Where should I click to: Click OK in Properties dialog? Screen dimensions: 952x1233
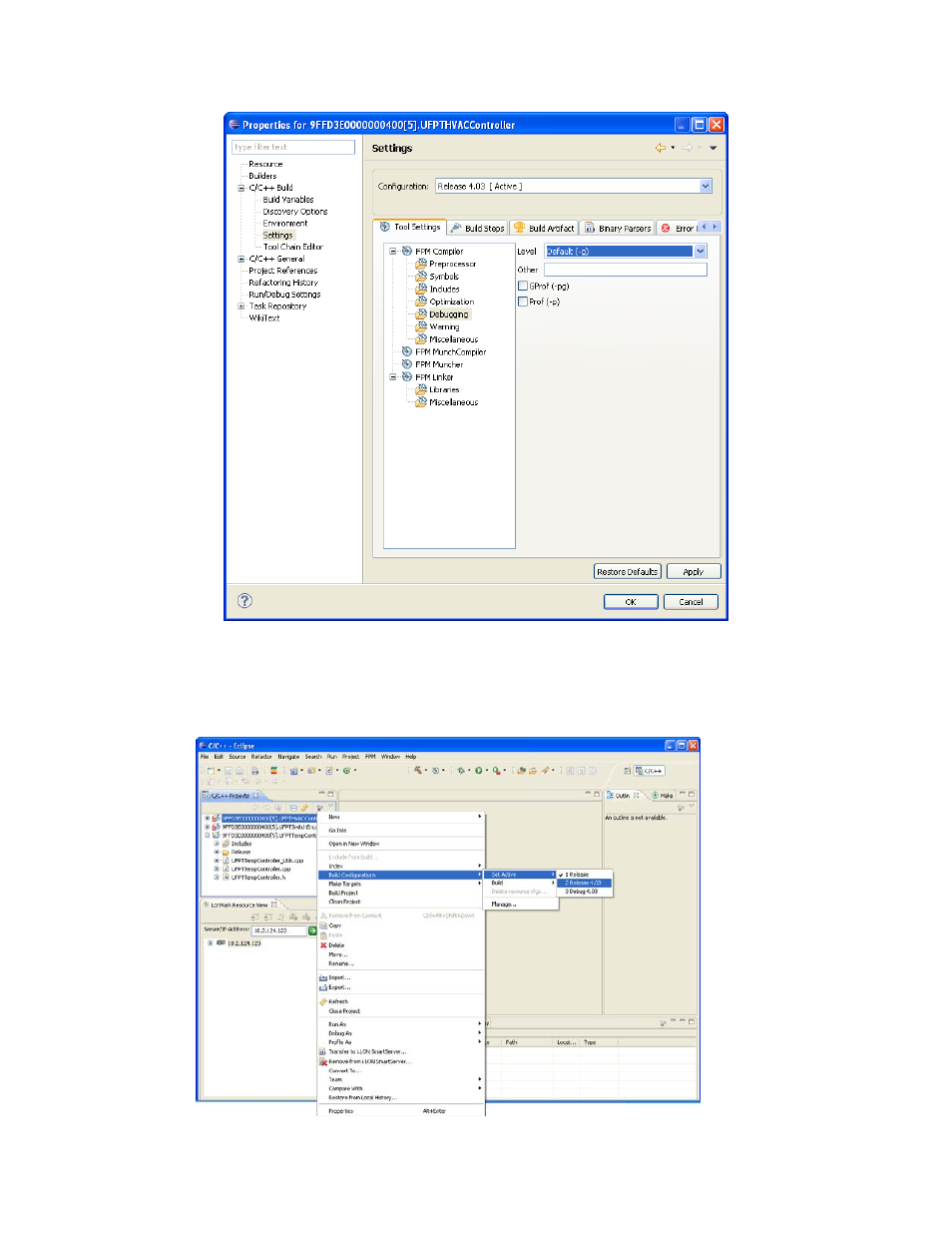pyautogui.click(x=631, y=602)
